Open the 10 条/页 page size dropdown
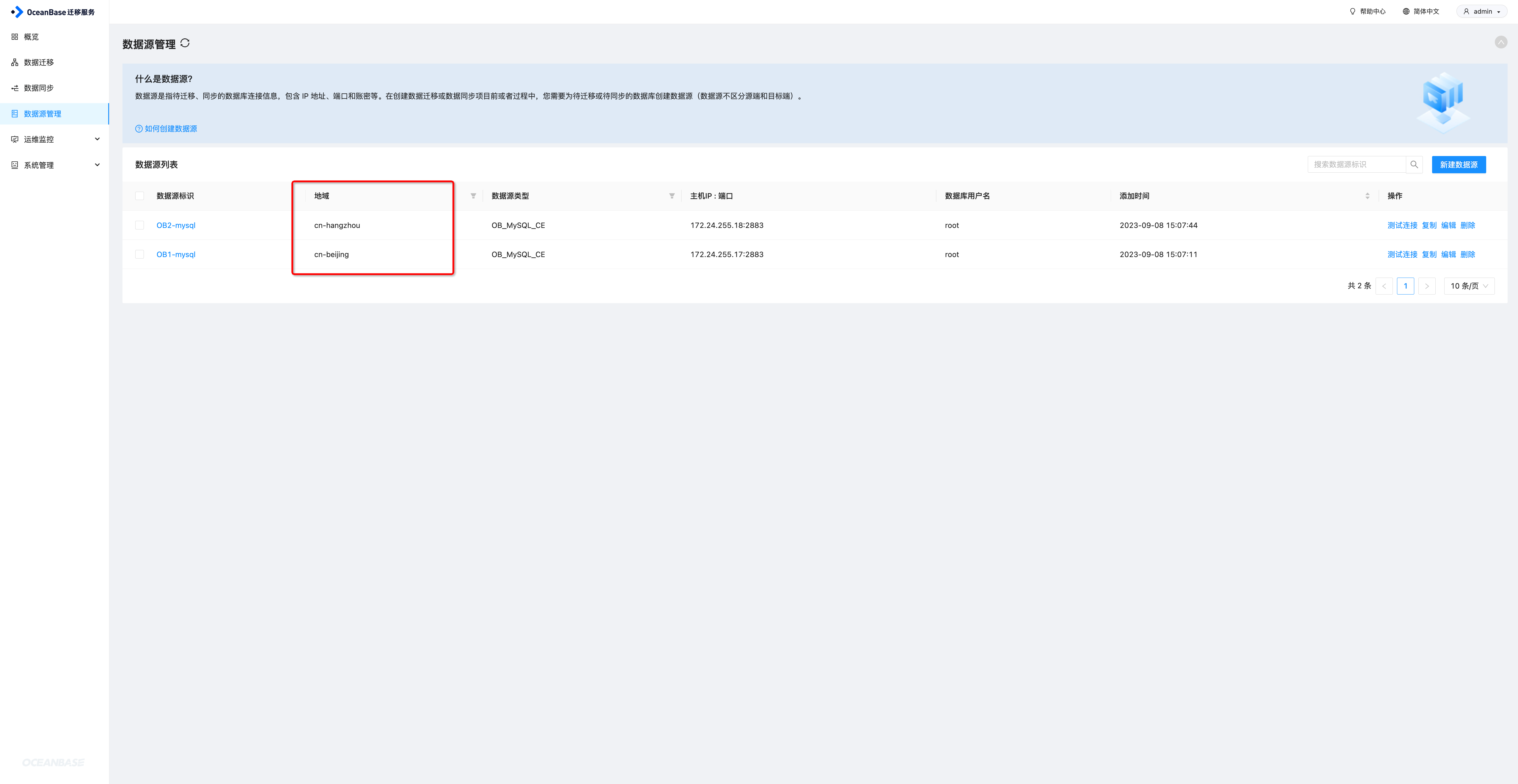This screenshot has width=1518, height=784. 1469,286
